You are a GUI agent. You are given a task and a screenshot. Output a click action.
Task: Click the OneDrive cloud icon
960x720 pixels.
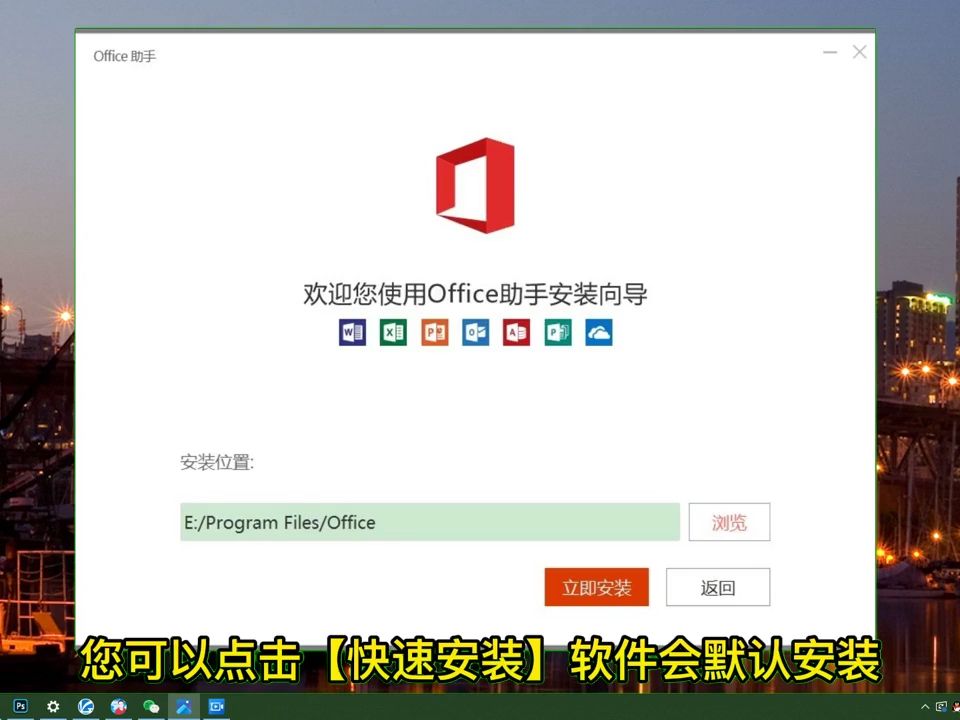(x=599, y=332)
